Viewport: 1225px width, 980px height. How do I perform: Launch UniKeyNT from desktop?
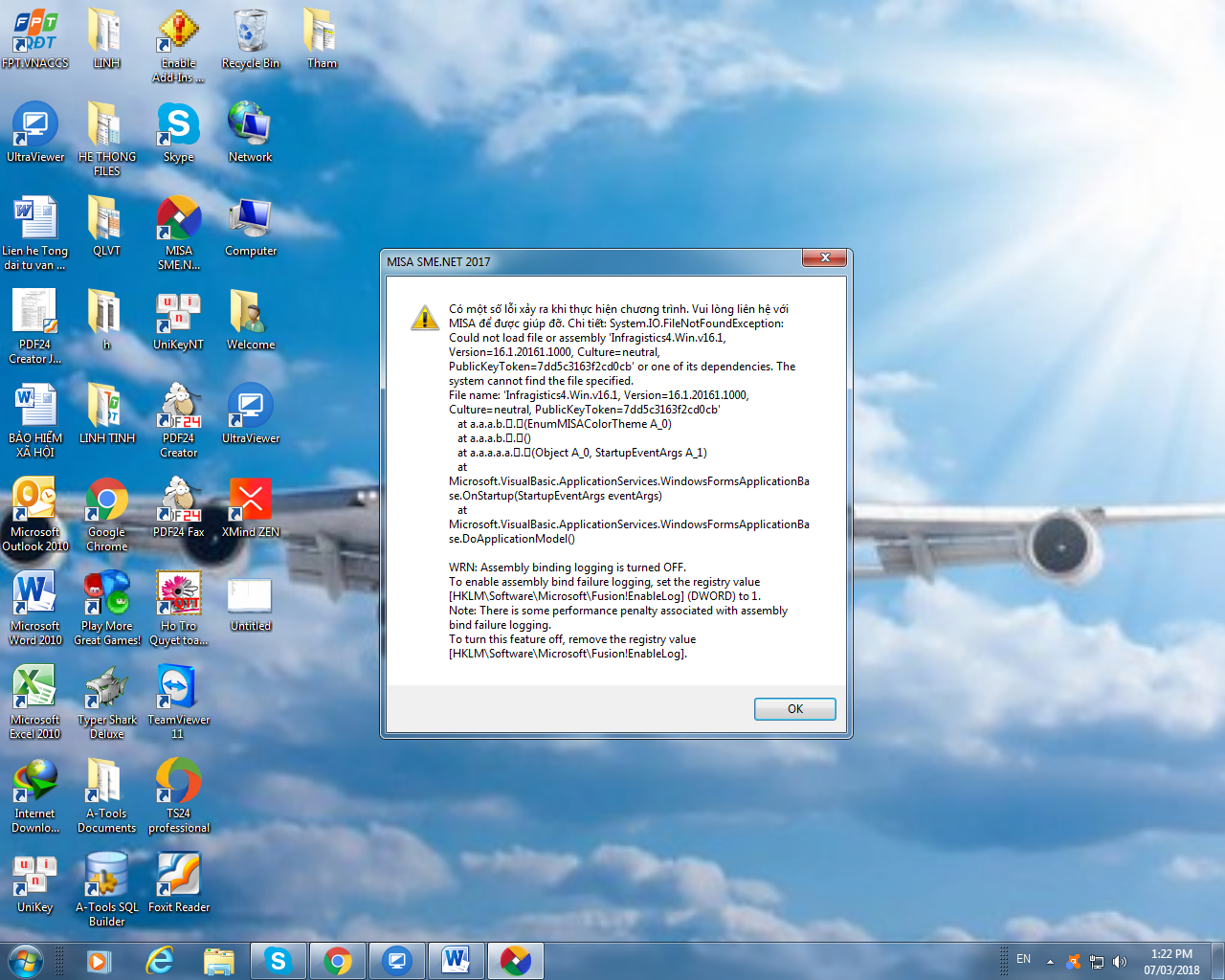tap(178, 320)
